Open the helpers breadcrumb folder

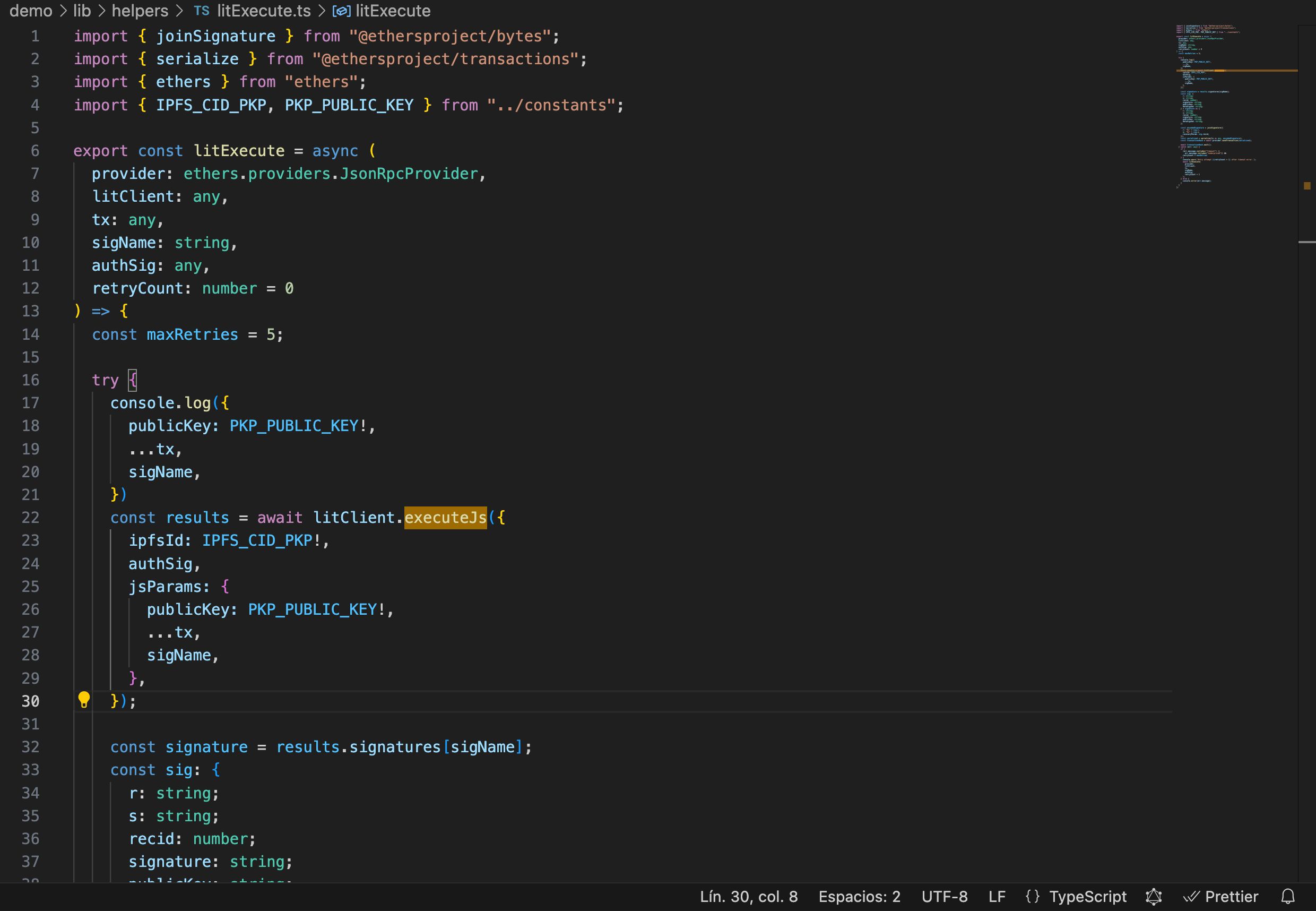coord(140,11)
